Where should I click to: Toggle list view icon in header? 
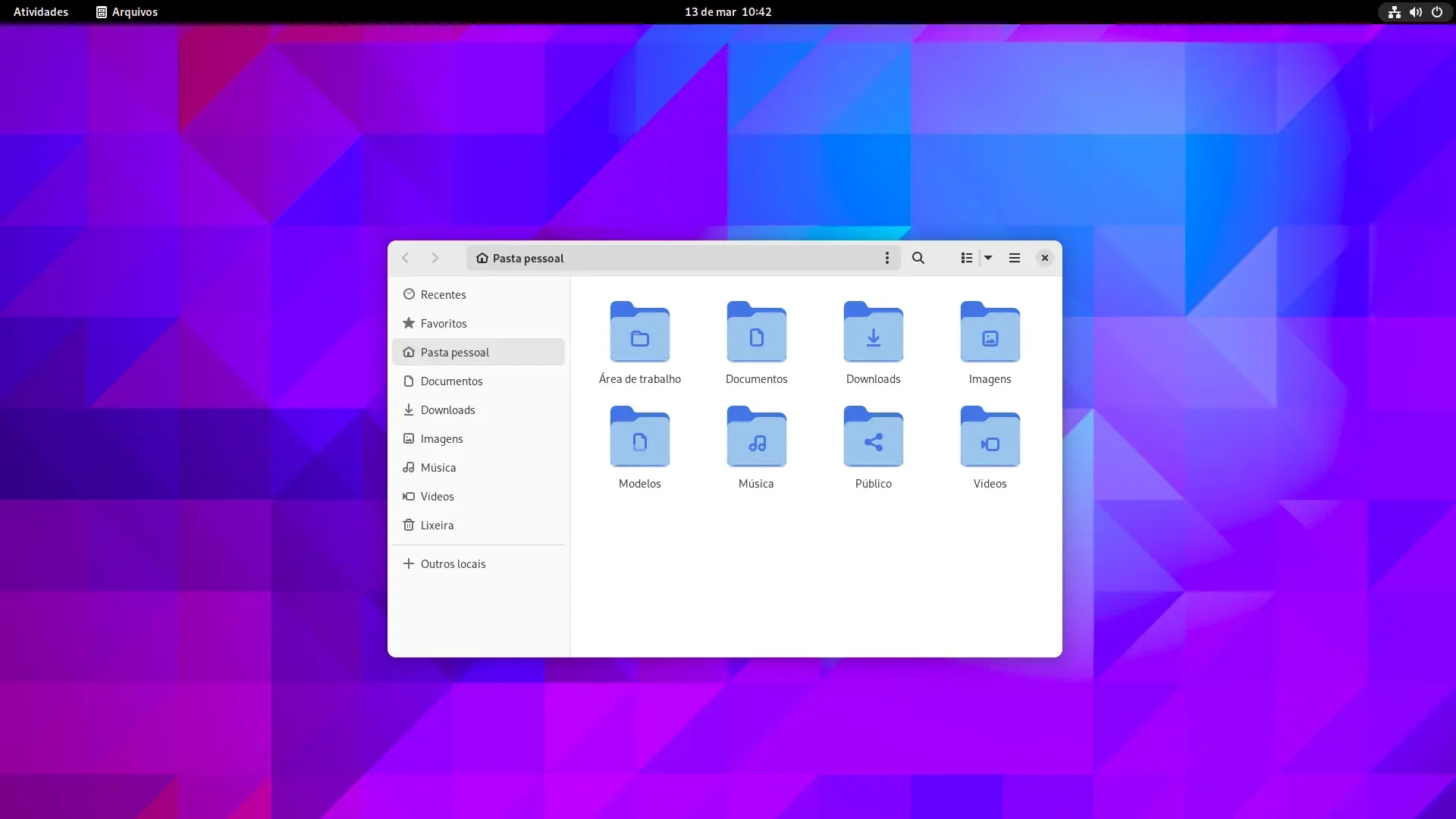coord(966,258)
